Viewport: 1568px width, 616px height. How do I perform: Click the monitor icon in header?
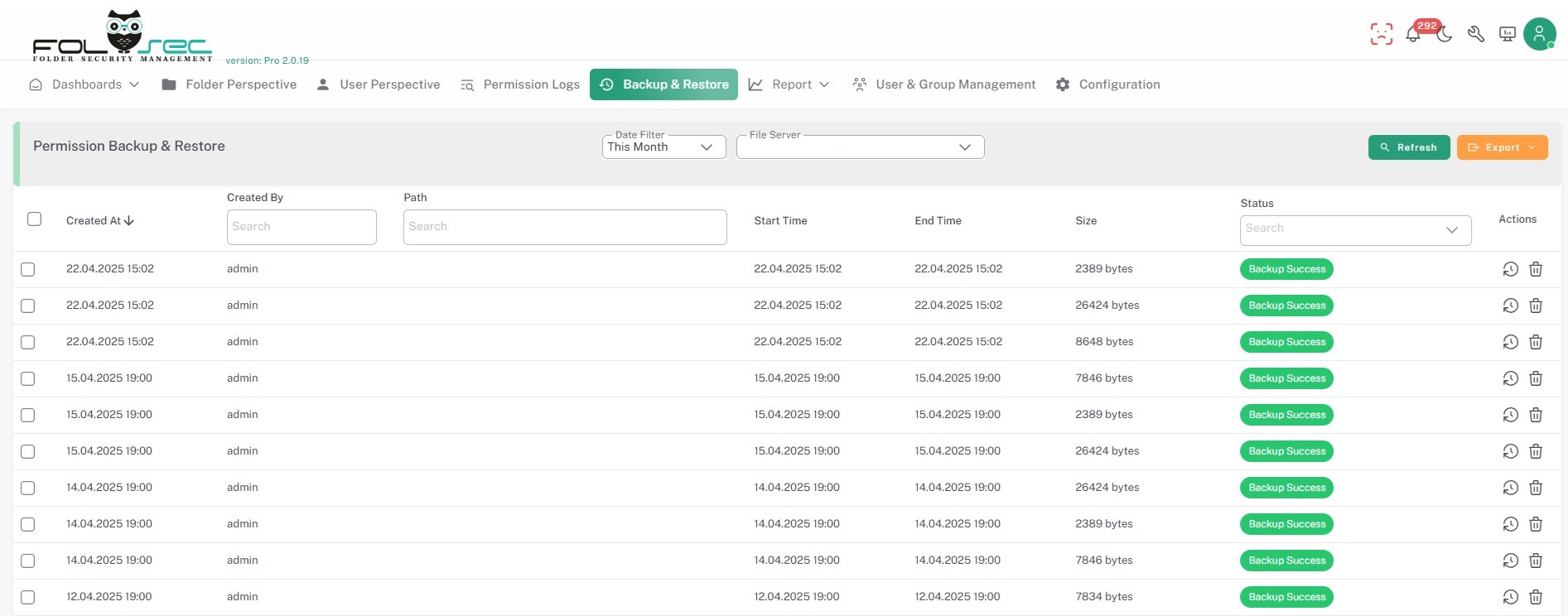click(1508, 34)
